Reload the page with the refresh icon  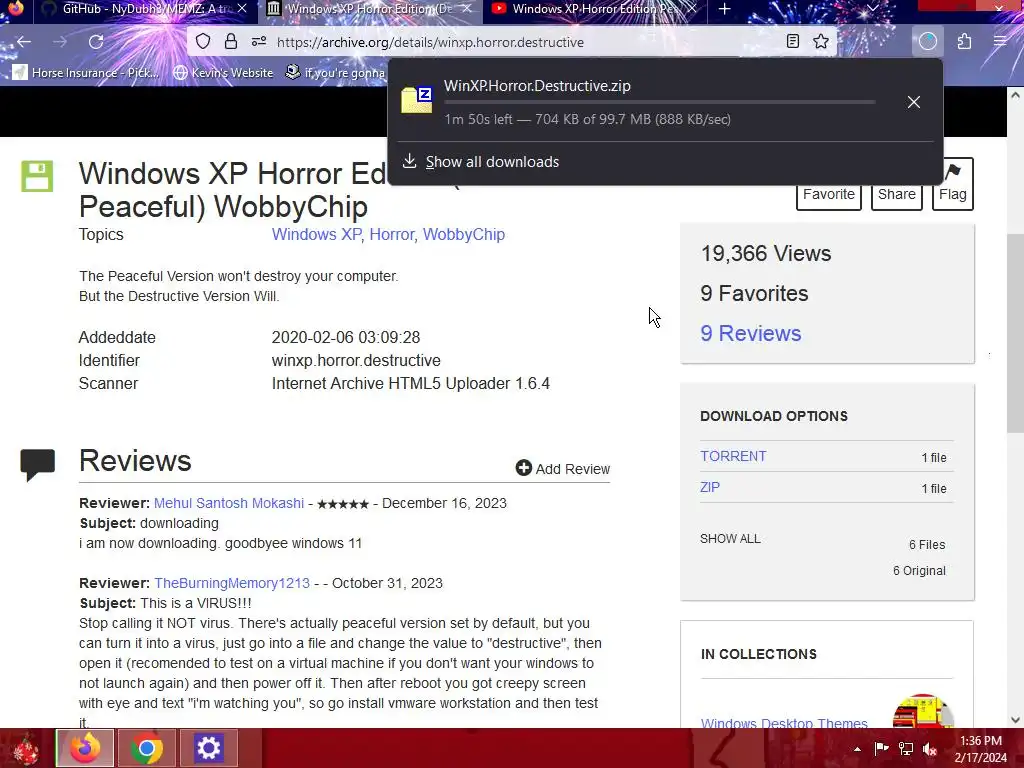(x=96, y=42)
